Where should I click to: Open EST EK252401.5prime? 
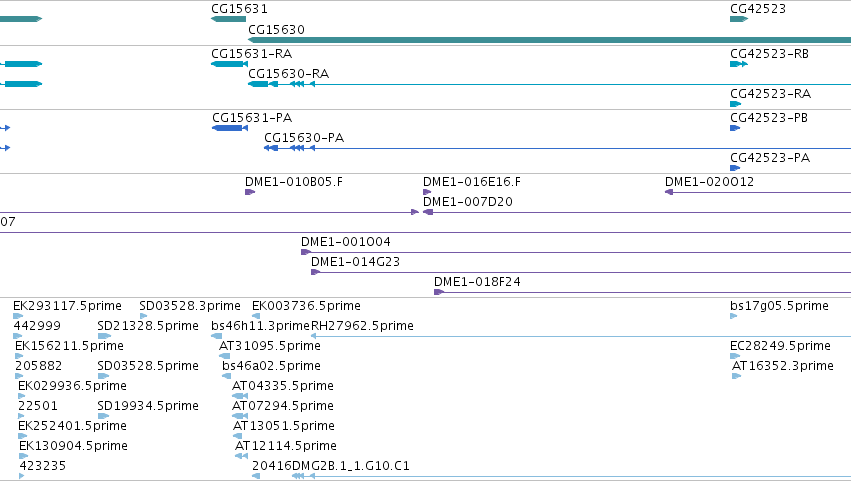pos(72,426)
